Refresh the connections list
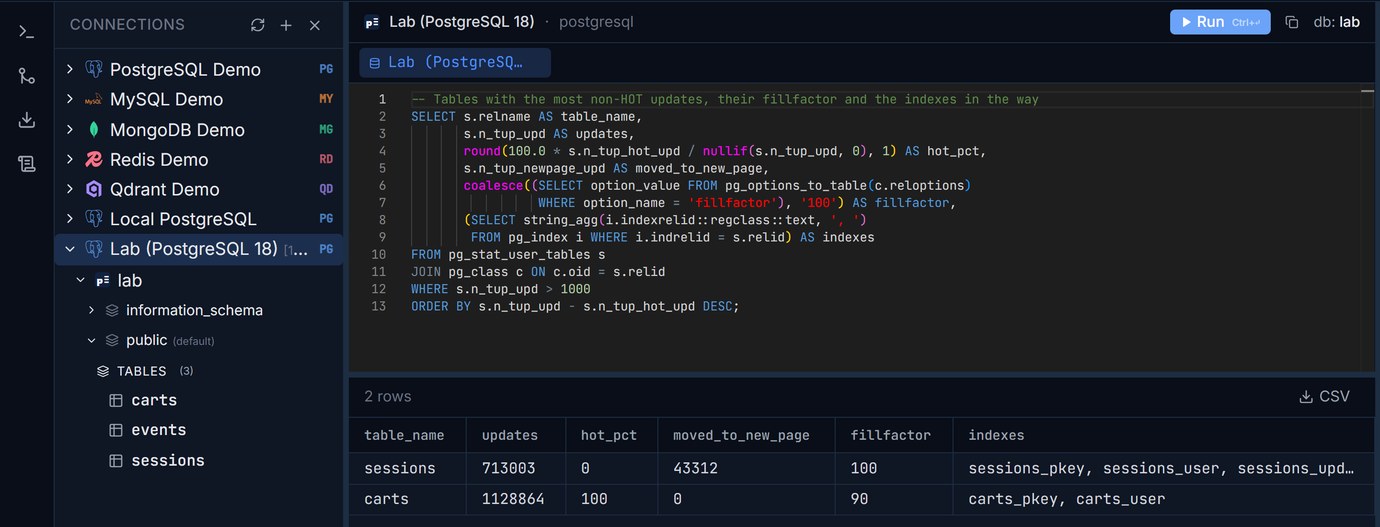1380x527 pixels. [257, 25]
